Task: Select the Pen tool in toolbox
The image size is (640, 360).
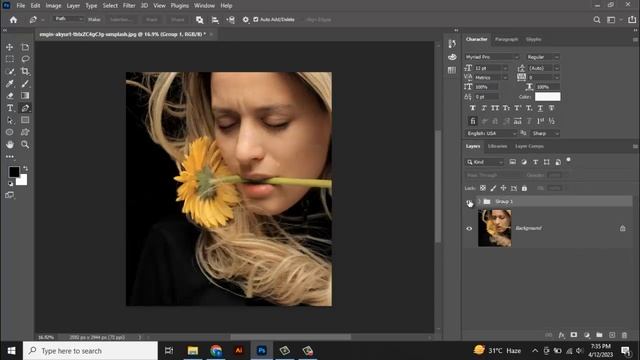Action: (x=25, y=108)
